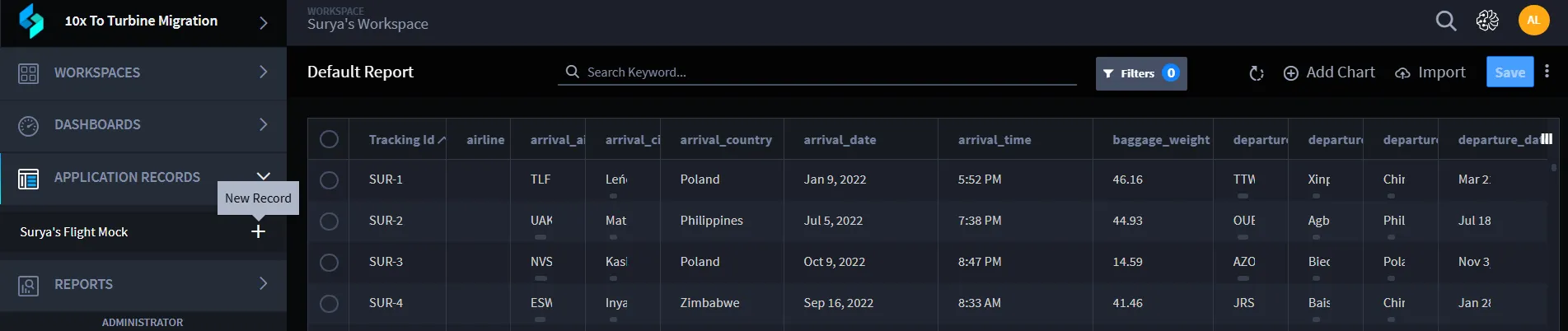Open the three-dot more options menu
Viewport: 1568px width, 331px height.
(x=1547, y=72)
